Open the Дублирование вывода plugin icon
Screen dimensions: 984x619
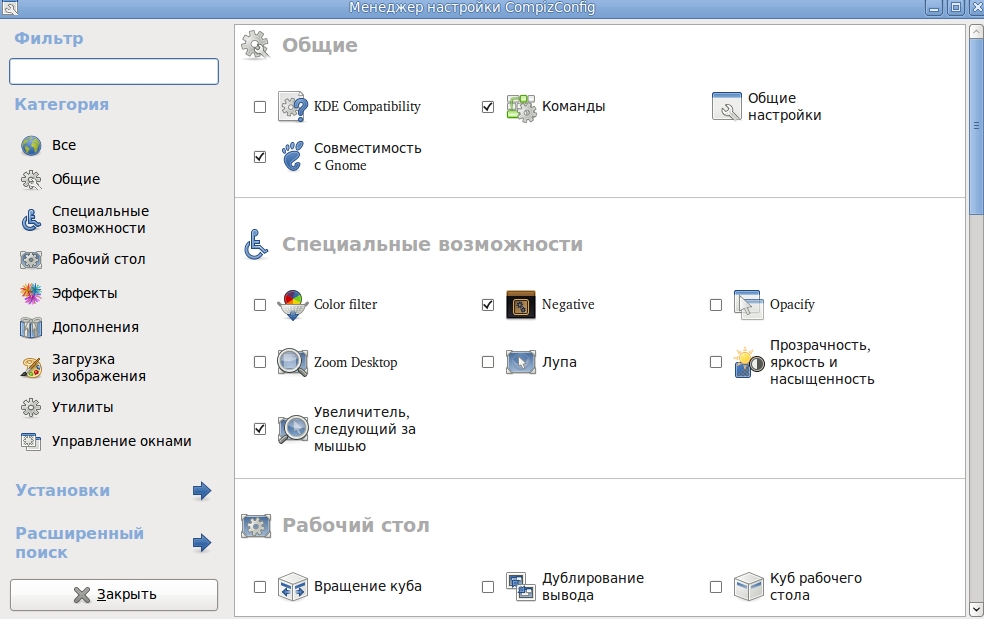521,587
